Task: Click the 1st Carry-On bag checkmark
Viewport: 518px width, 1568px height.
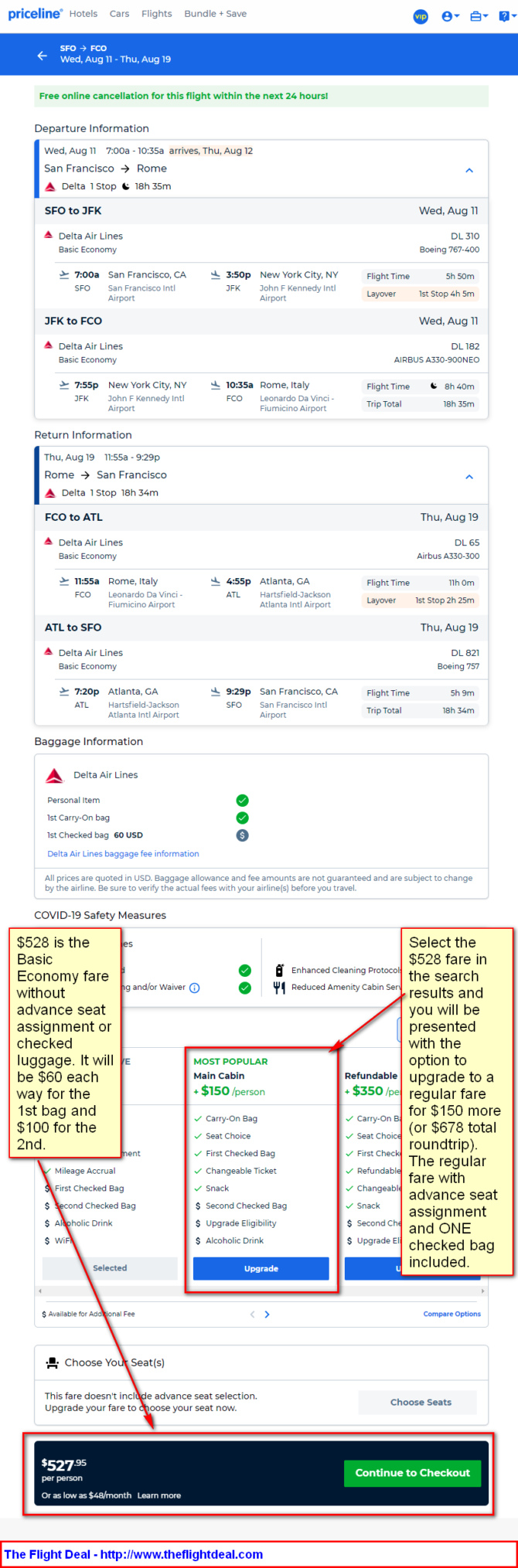Action: pos(242,818)
